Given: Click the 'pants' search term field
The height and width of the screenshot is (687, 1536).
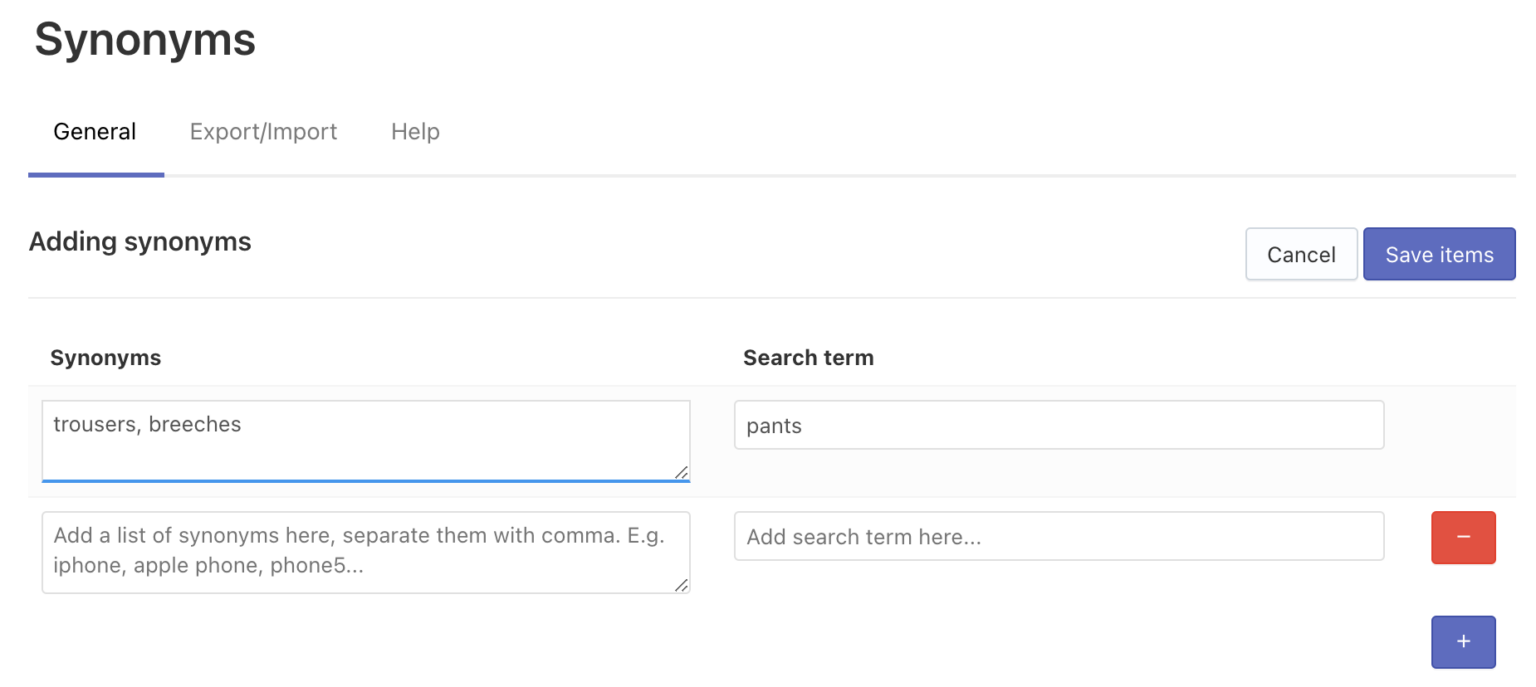Looking at the screenshot, I should coord(1058,424).
